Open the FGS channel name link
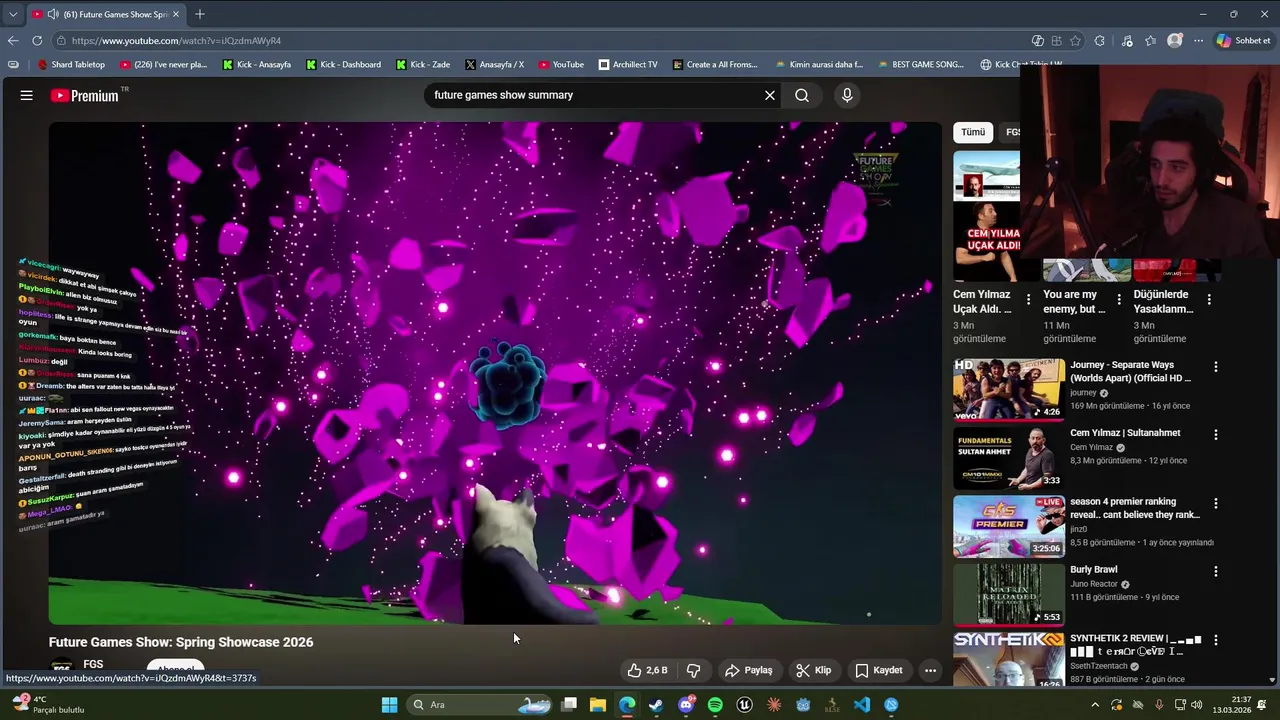Screen dimensions: 1280x720 (x=93, y=664)
